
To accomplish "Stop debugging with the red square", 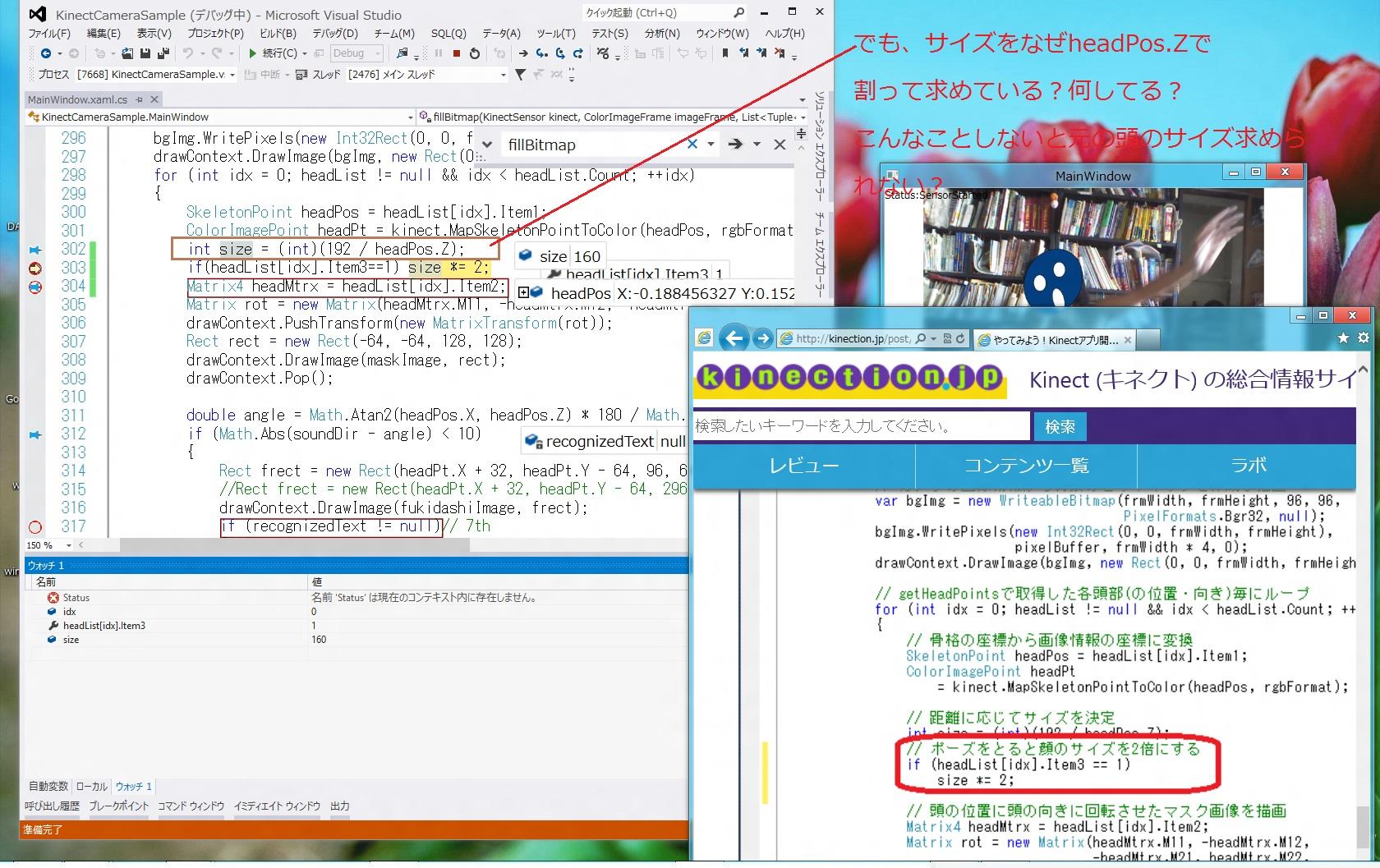I will [x=456, y=53].
